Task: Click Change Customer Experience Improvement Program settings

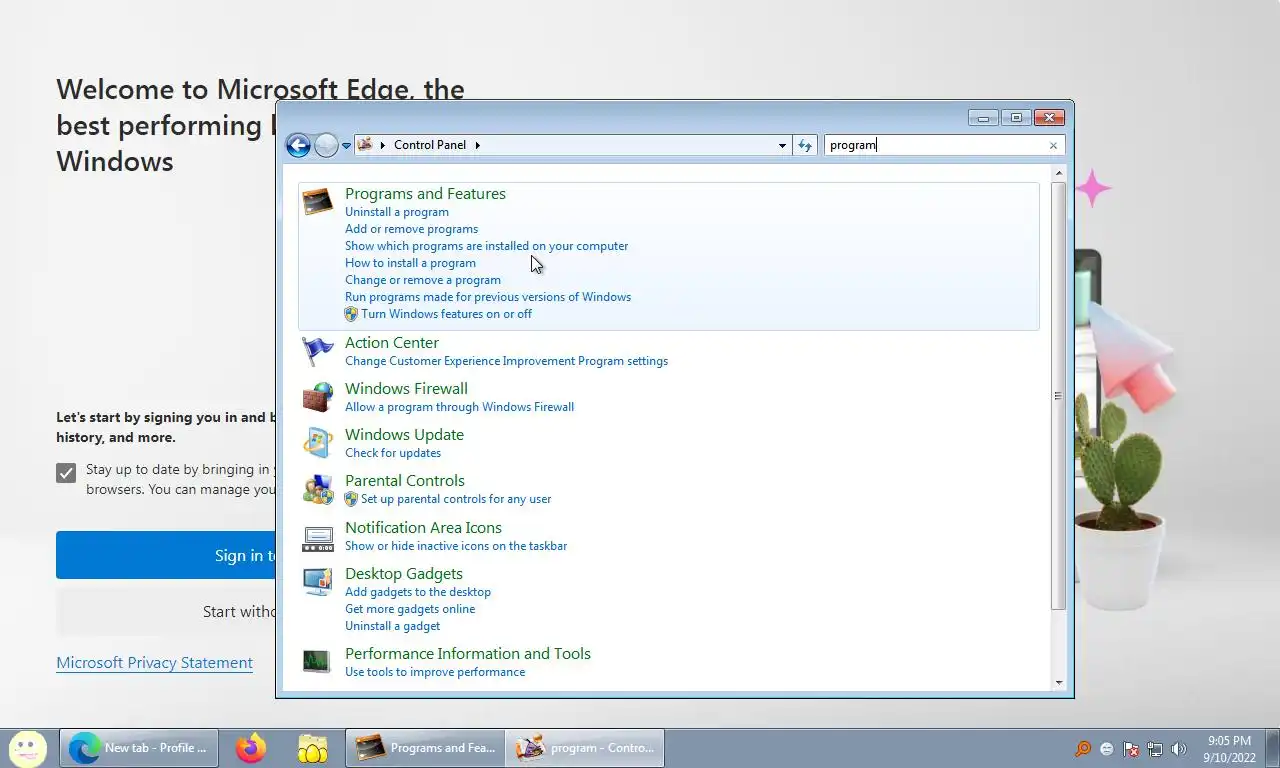Action: click(506, 361)
